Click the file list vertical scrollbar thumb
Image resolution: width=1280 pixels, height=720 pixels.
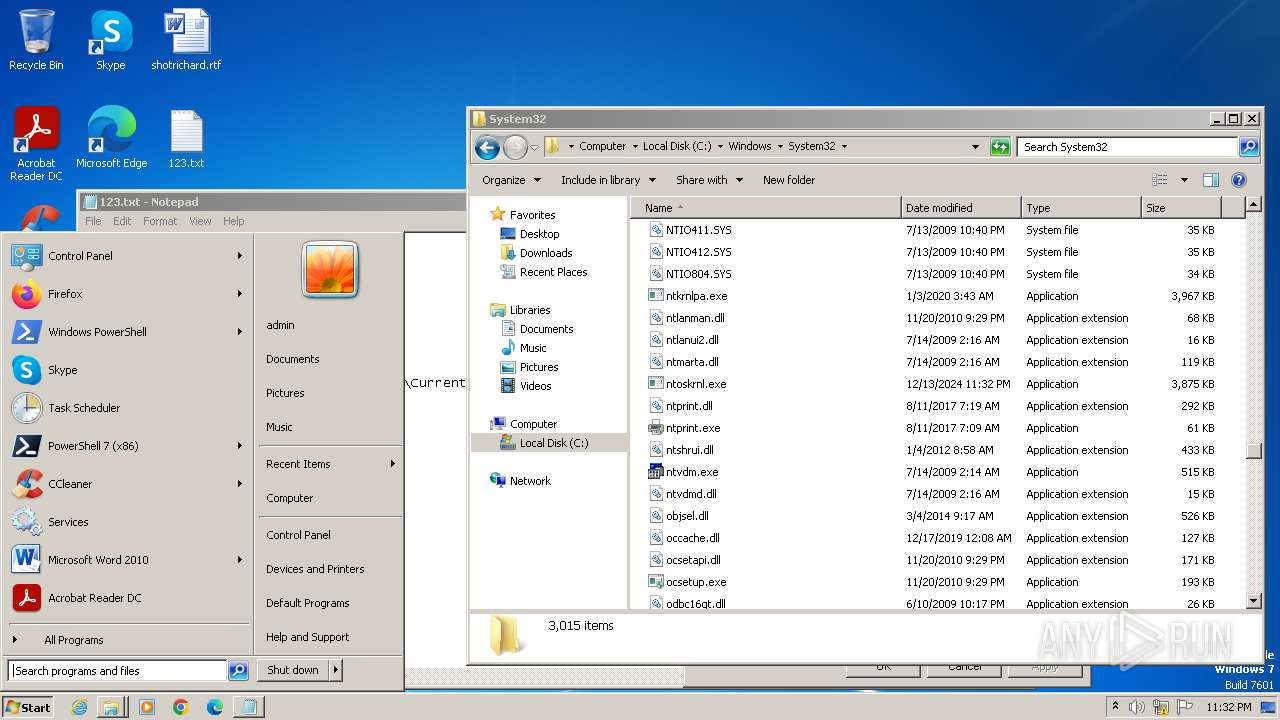[x=1254, y=451]
